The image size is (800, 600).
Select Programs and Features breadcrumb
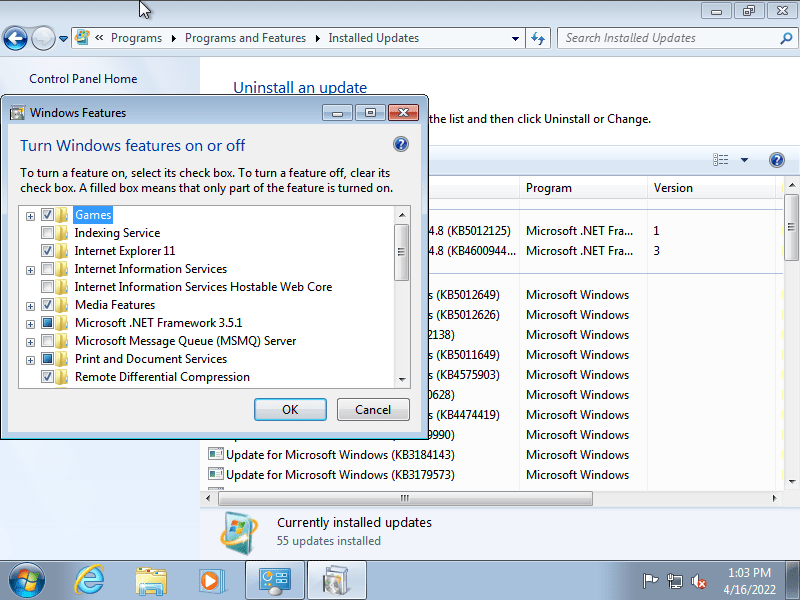pyautogui.click(x=245, y=38)
